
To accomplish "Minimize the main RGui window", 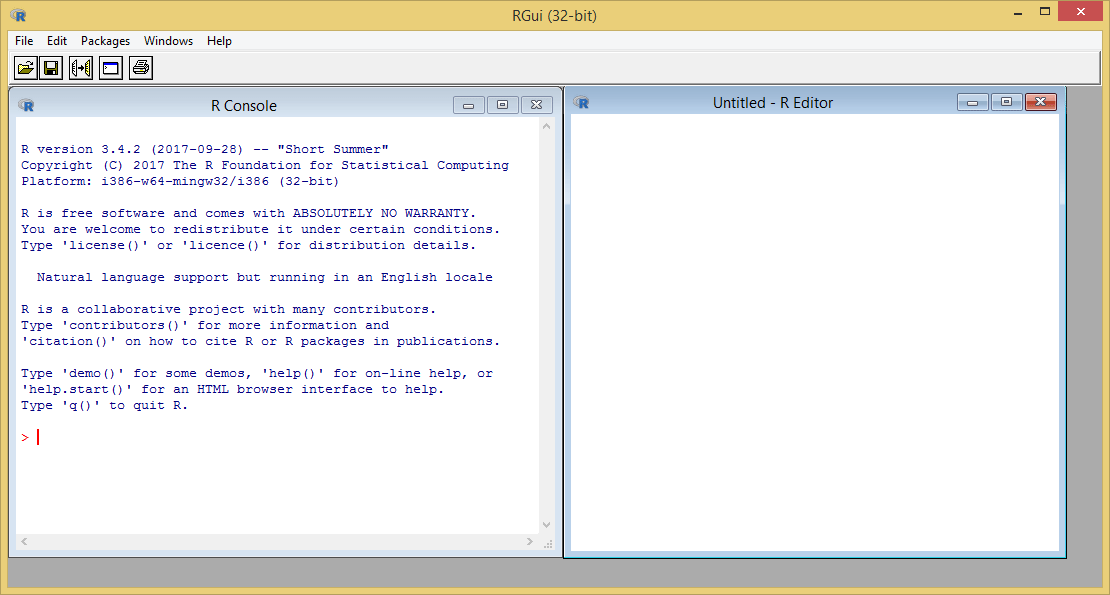I will [1018, 12].
